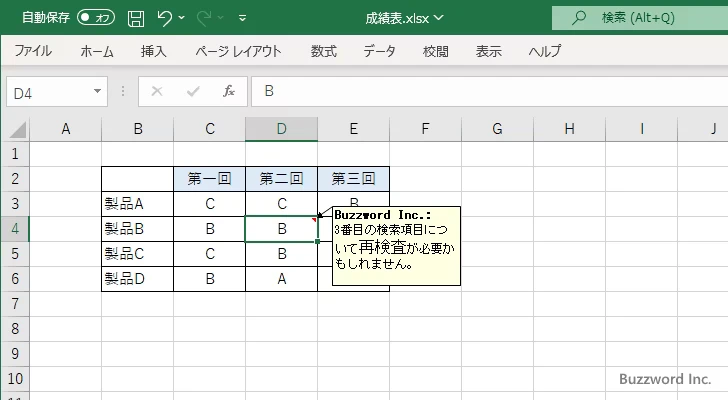Switch to the ホーム tab
The image size is (728, 400).
pos(97,51)
